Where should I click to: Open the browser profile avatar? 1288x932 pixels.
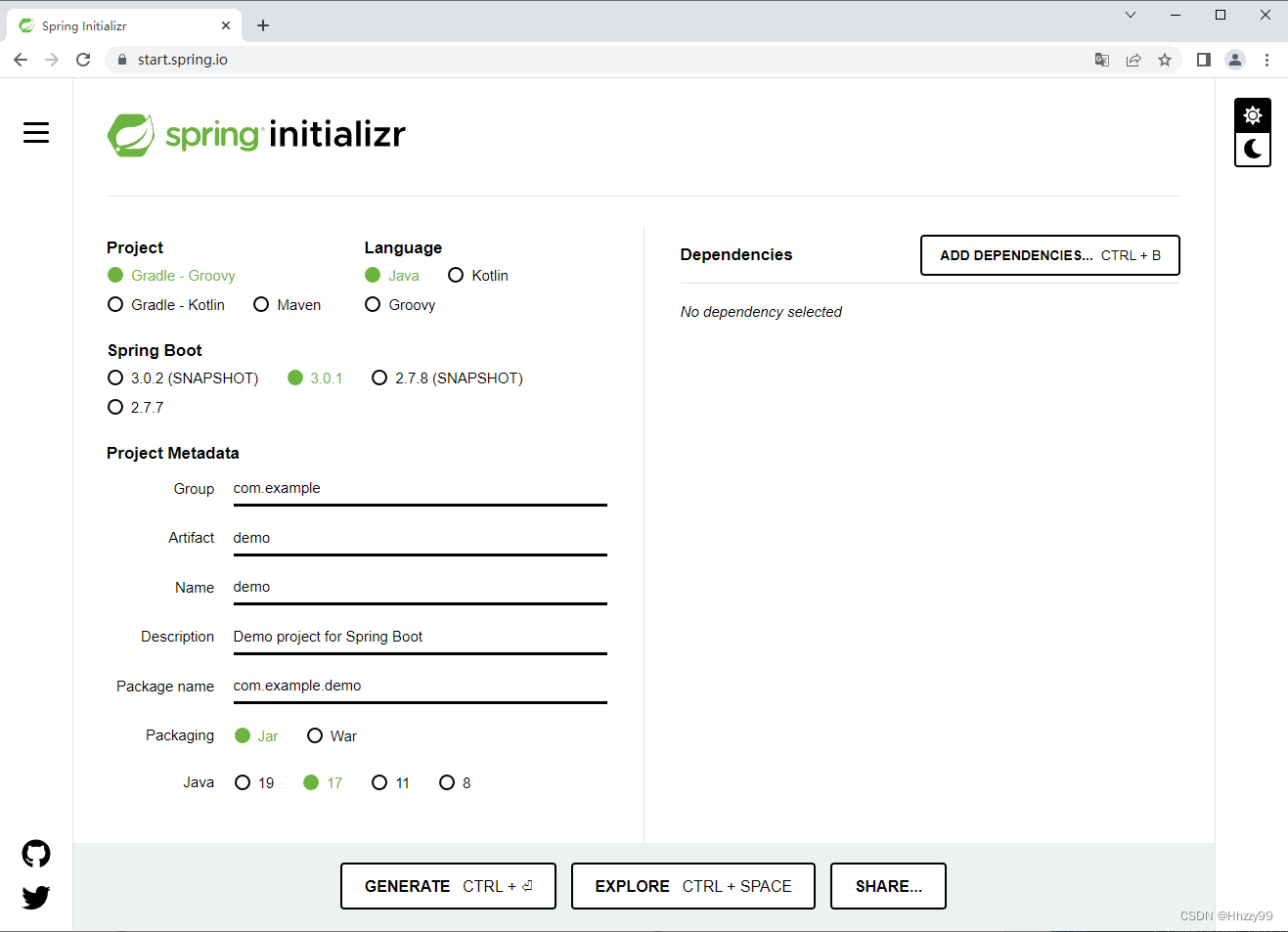[x=1235, y=60]
